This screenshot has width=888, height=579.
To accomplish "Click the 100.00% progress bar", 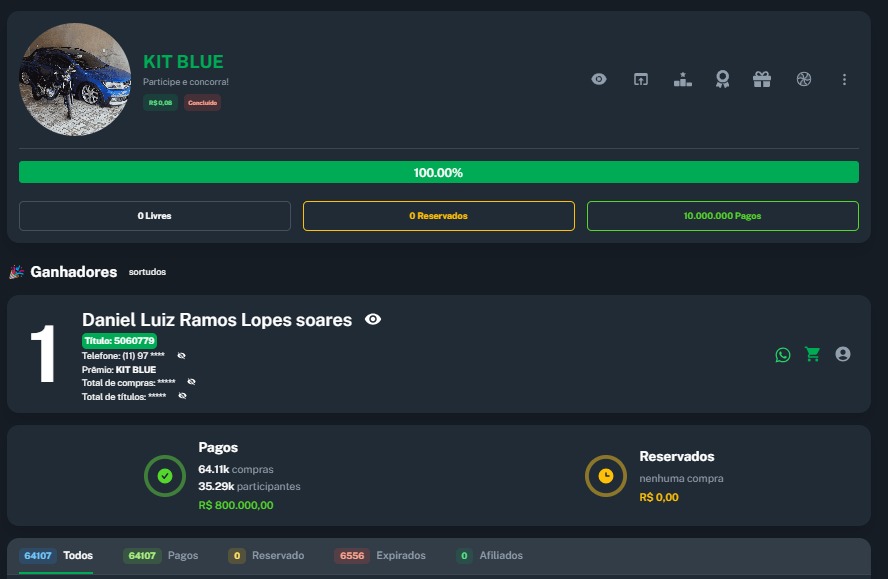I will [x=438, y=172].
